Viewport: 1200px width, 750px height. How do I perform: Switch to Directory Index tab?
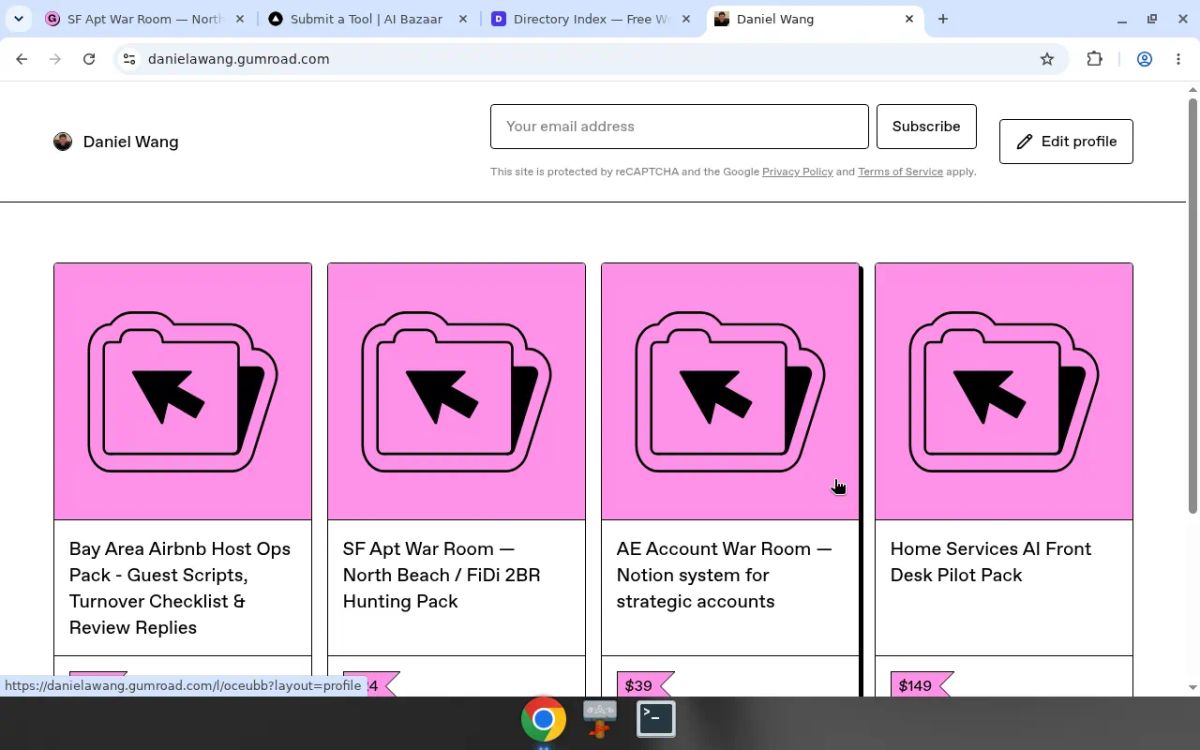point(590,19)
